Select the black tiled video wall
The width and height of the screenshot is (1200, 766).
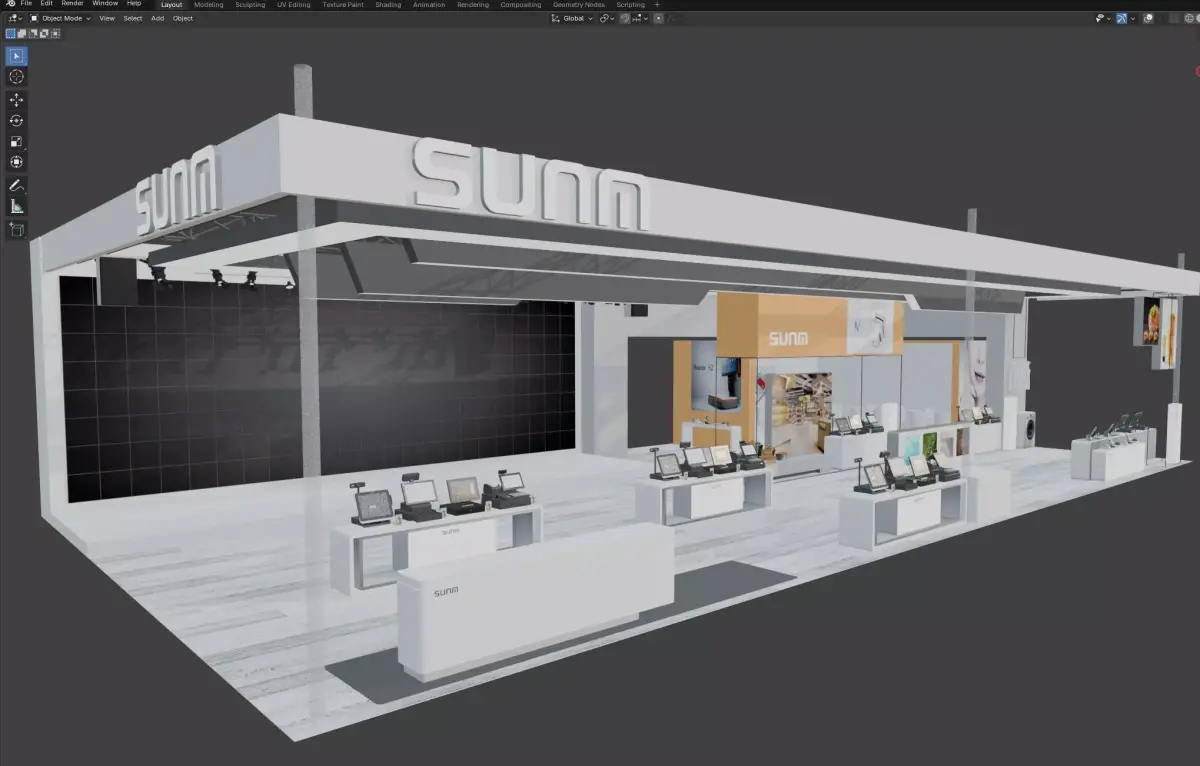point(320,390)
